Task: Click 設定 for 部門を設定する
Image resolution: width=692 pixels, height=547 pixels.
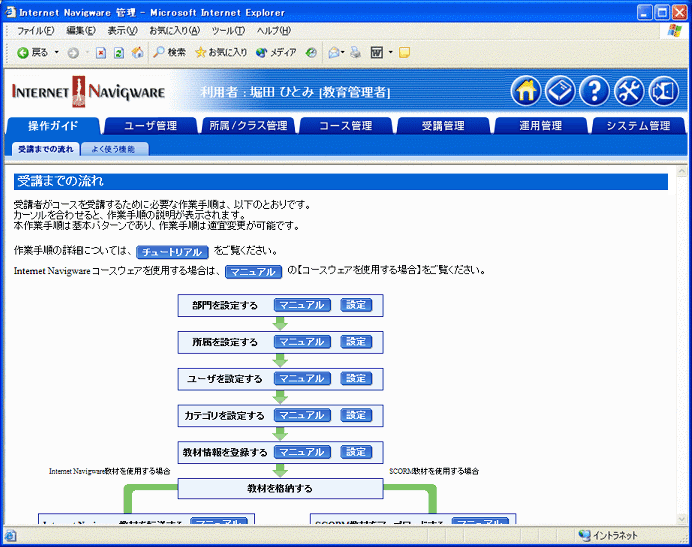Action: coord(356,305)
